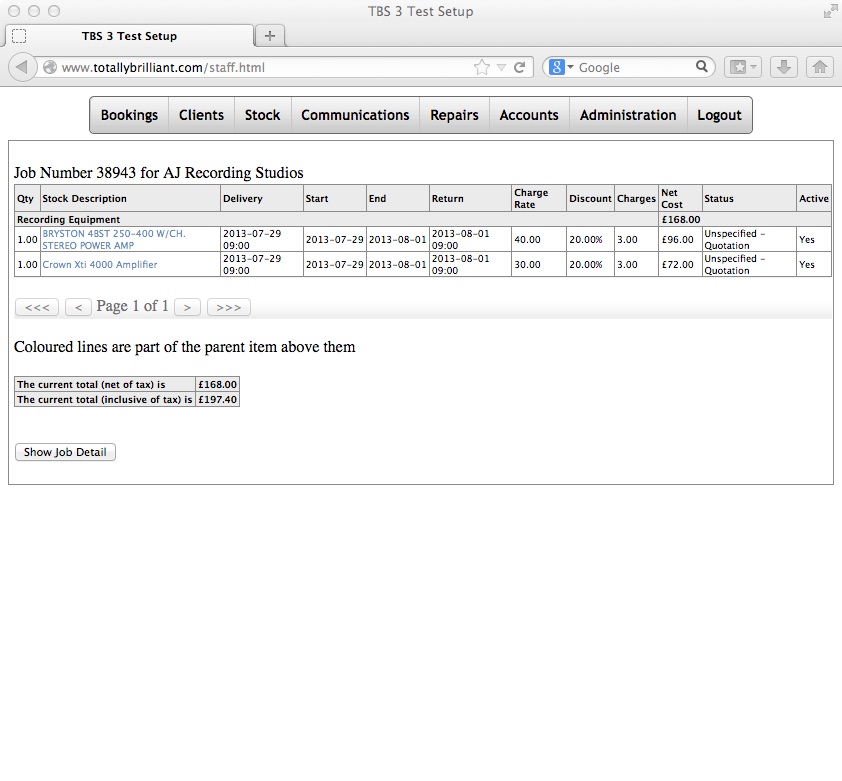The image size is (842, 781).
Task: Click the Show Job Detail button
Action: click(x=65, y=452)
